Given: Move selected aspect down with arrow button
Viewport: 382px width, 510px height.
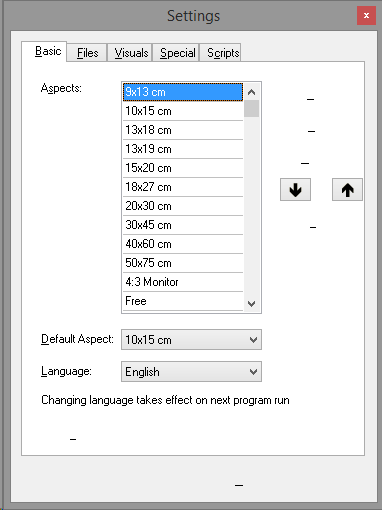Looking at the screenshot, I should click(295, 190).
